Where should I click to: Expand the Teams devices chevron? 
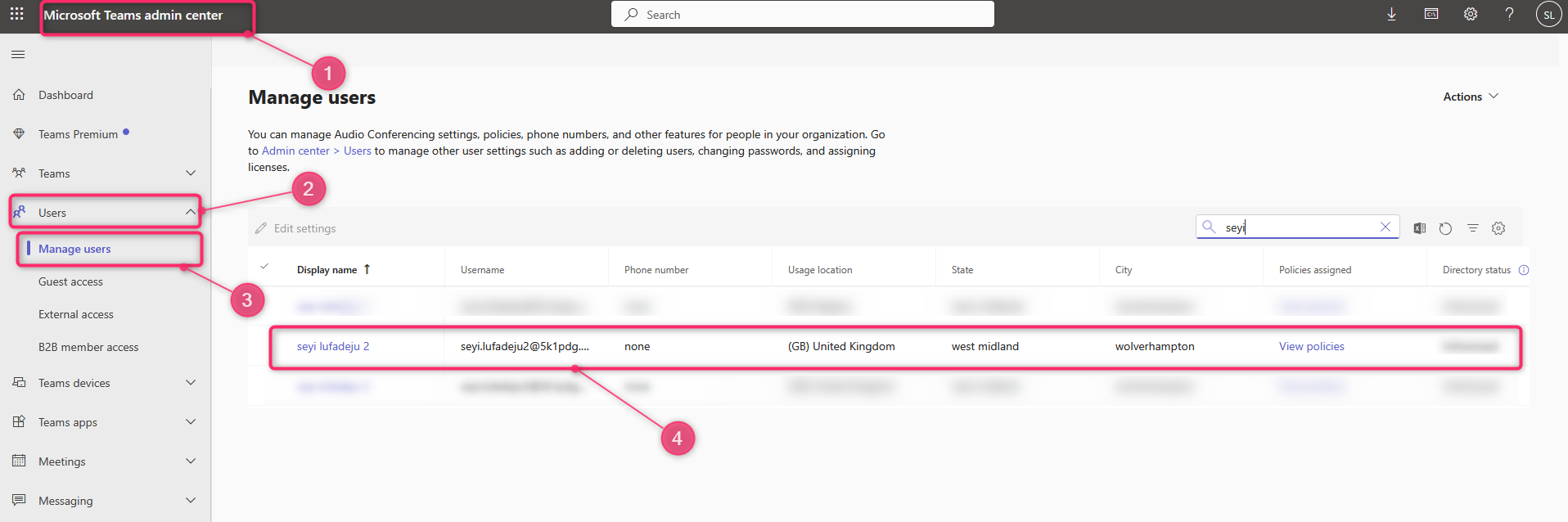click(x=191, y=383)
